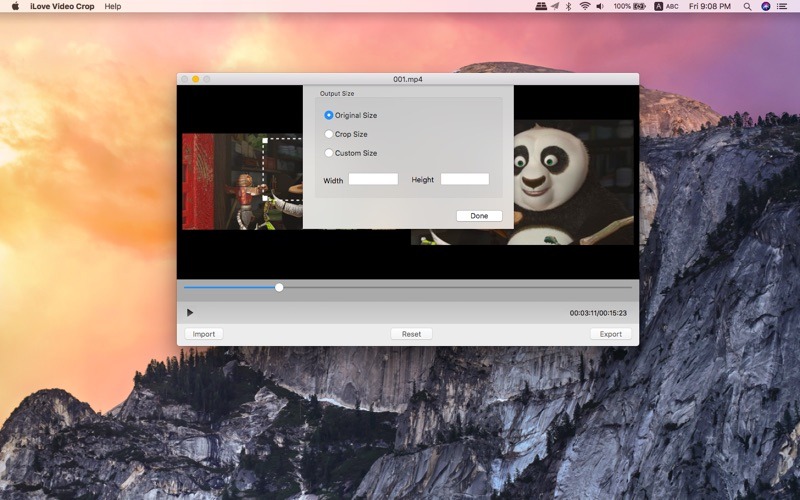Minimize the 001.mp4 window with yellow button

[x=195, y=79]
